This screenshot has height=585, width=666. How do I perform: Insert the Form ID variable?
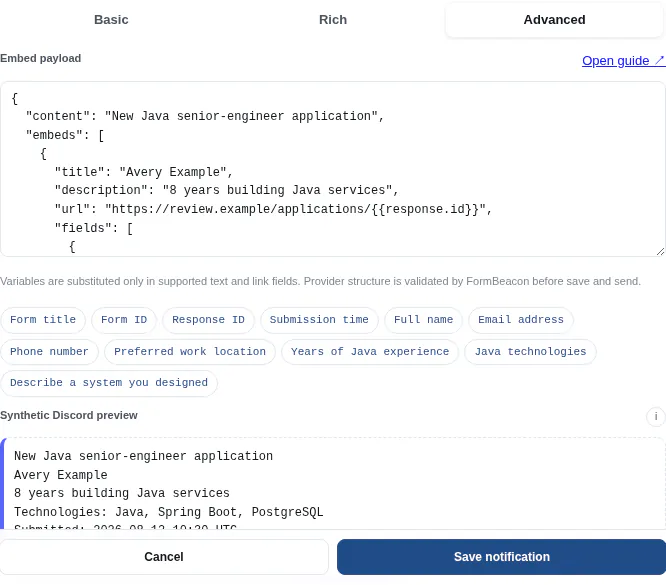tap(124, 319)
